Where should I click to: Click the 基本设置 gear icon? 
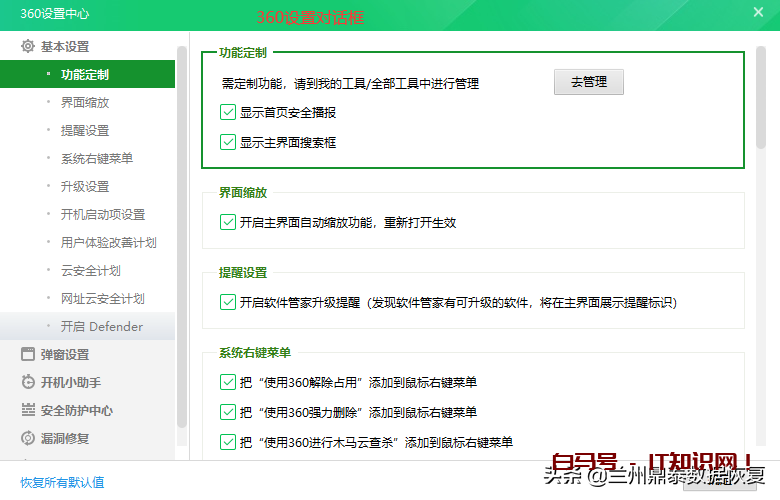pos(28,46)
